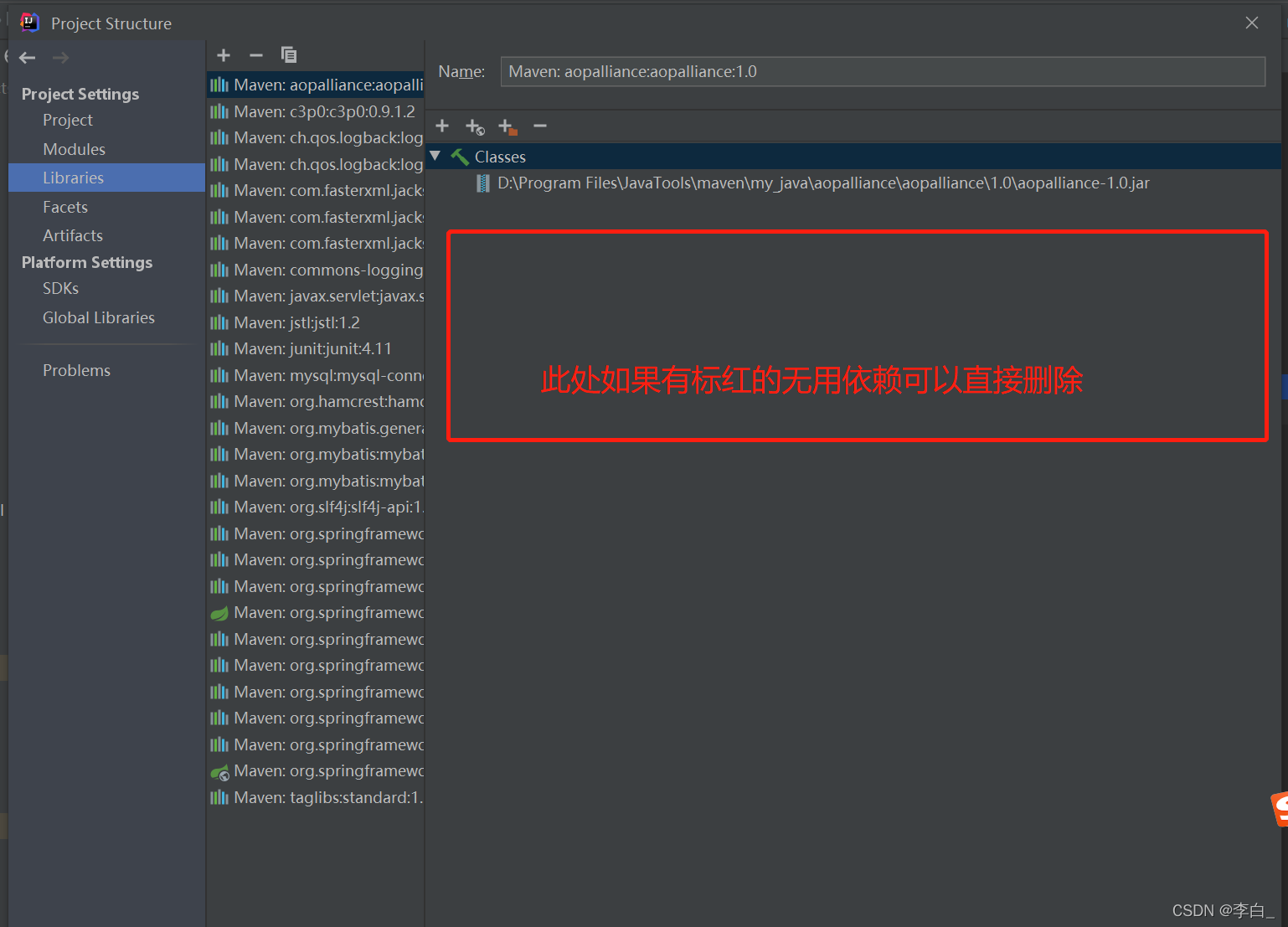
Task: Open the Modules section
Action: pyautogui.click(x=75, y=149)
